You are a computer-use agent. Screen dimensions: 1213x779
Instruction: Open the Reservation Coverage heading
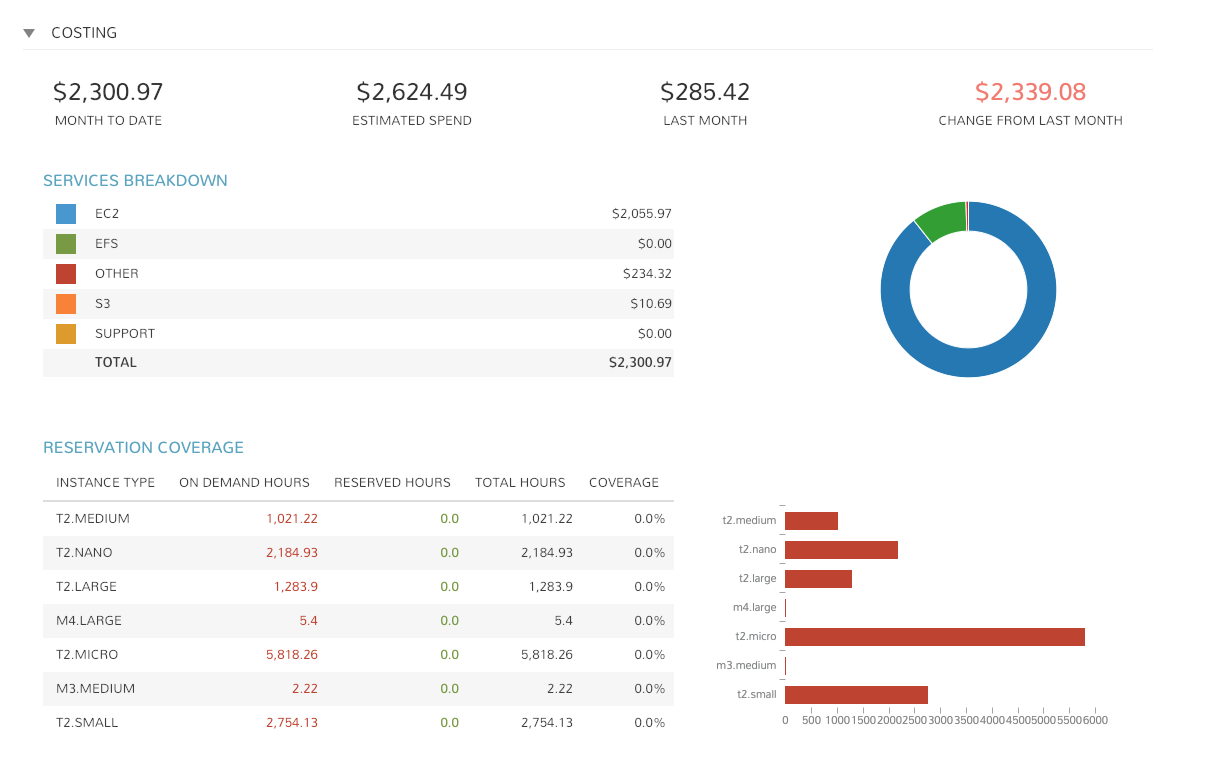[143, 448]
